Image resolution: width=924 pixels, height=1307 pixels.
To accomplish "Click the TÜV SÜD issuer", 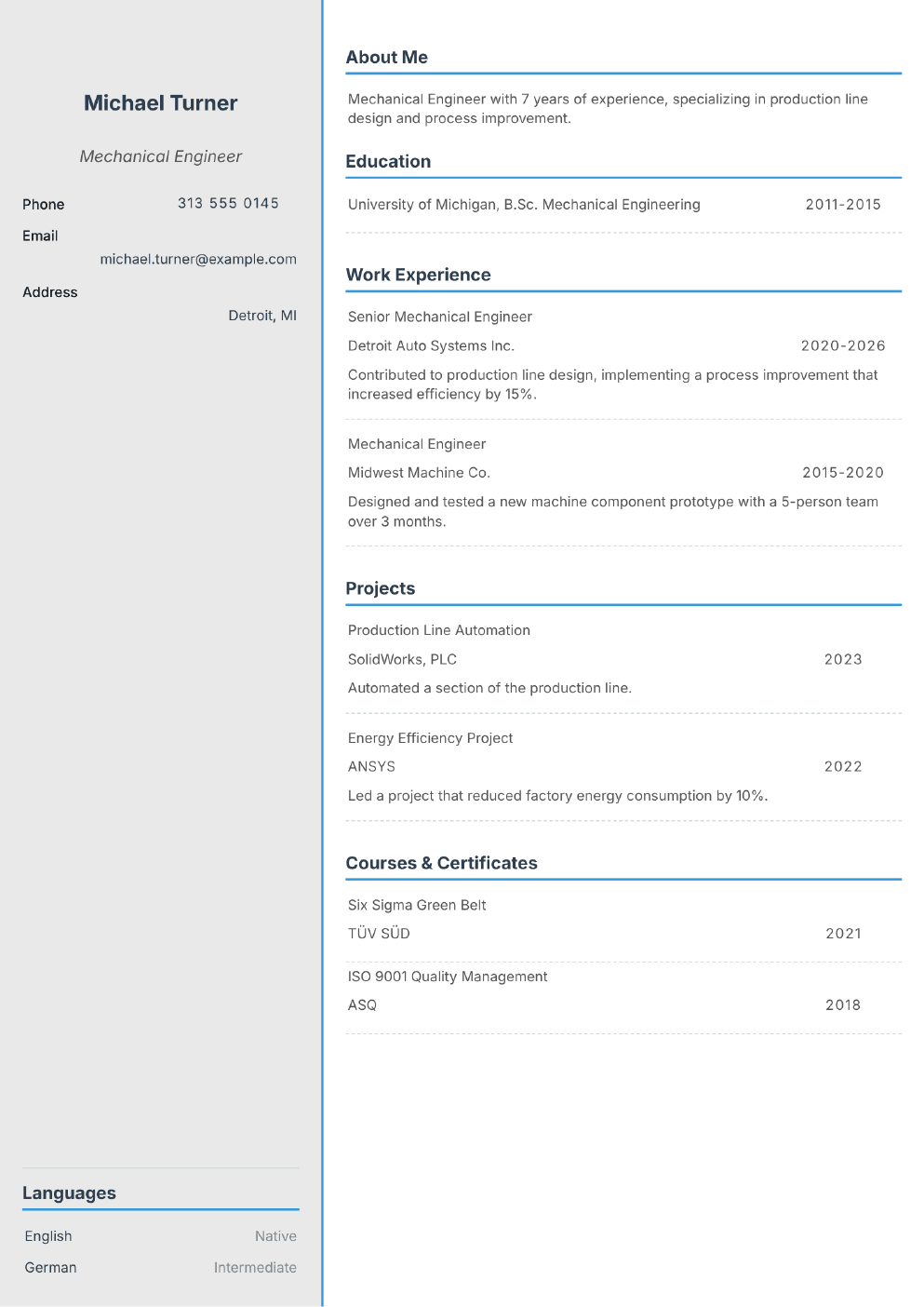I will 379,933.
